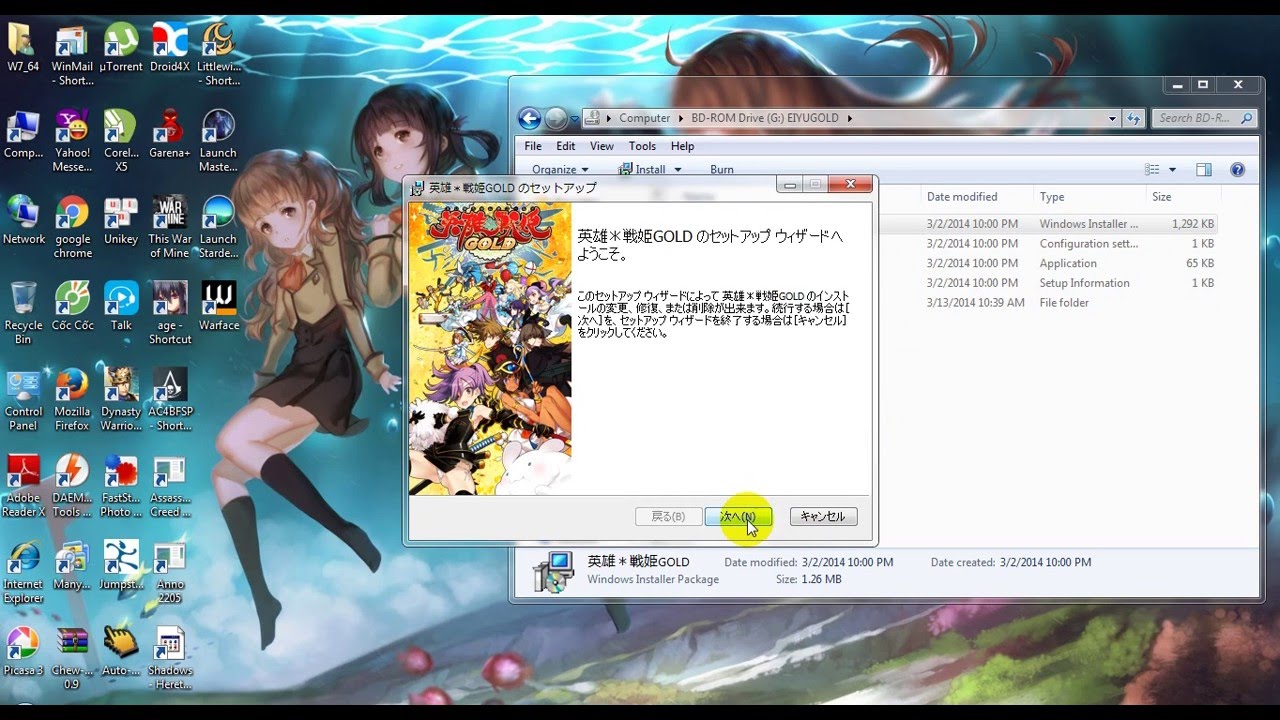Open Explorer help question-mark icon

tap(1237, 170)
